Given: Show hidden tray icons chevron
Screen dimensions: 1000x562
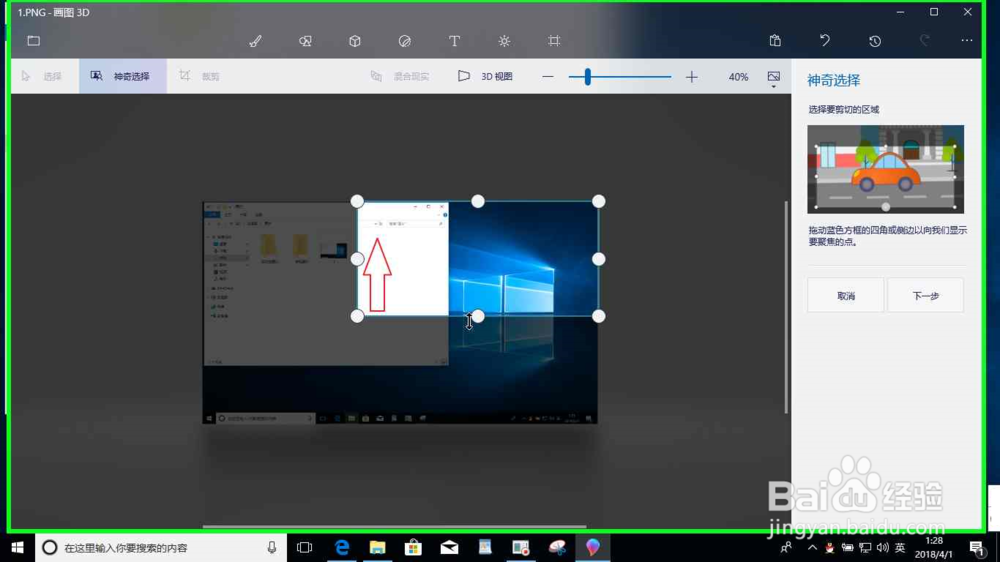Looking at the screenshot, I should 812,547.
